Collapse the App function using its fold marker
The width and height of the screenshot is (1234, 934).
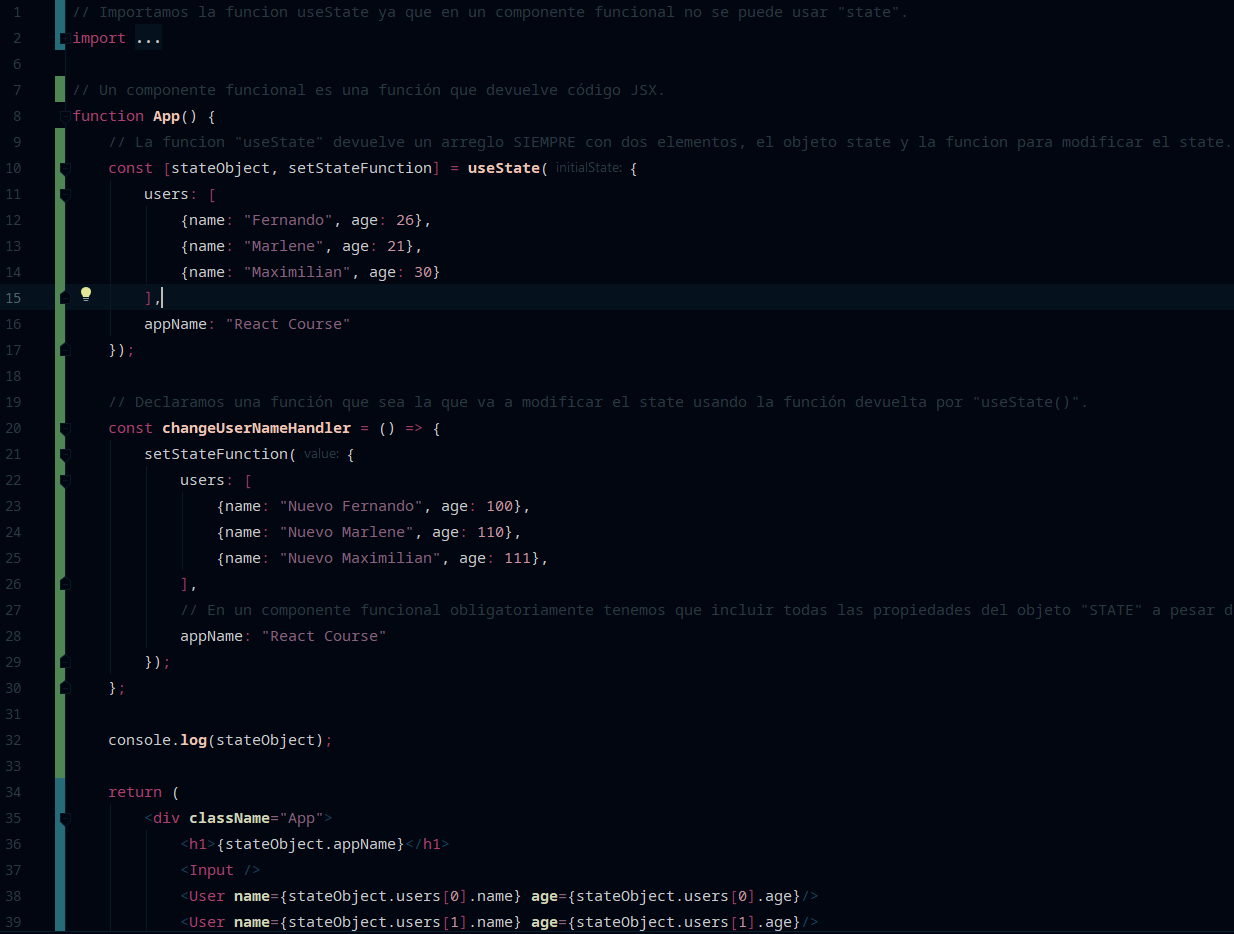pos(65,116)
